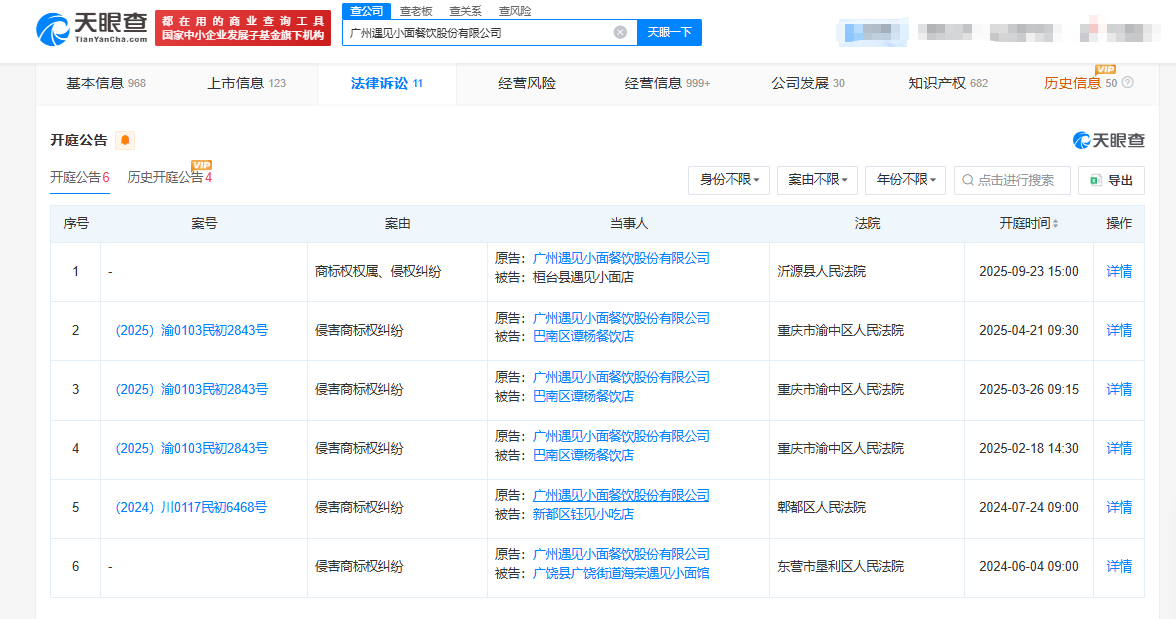Click the 天眼一下 search button
This screenshot has width=1176, height=619.
[x=669, y=32]
